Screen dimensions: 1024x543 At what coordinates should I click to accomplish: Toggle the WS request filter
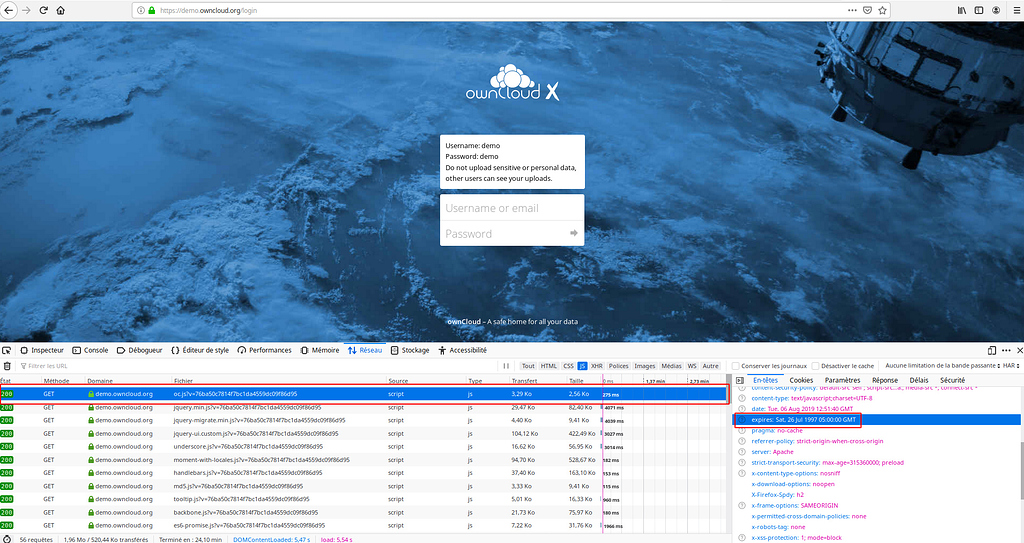tap(692, 366)
